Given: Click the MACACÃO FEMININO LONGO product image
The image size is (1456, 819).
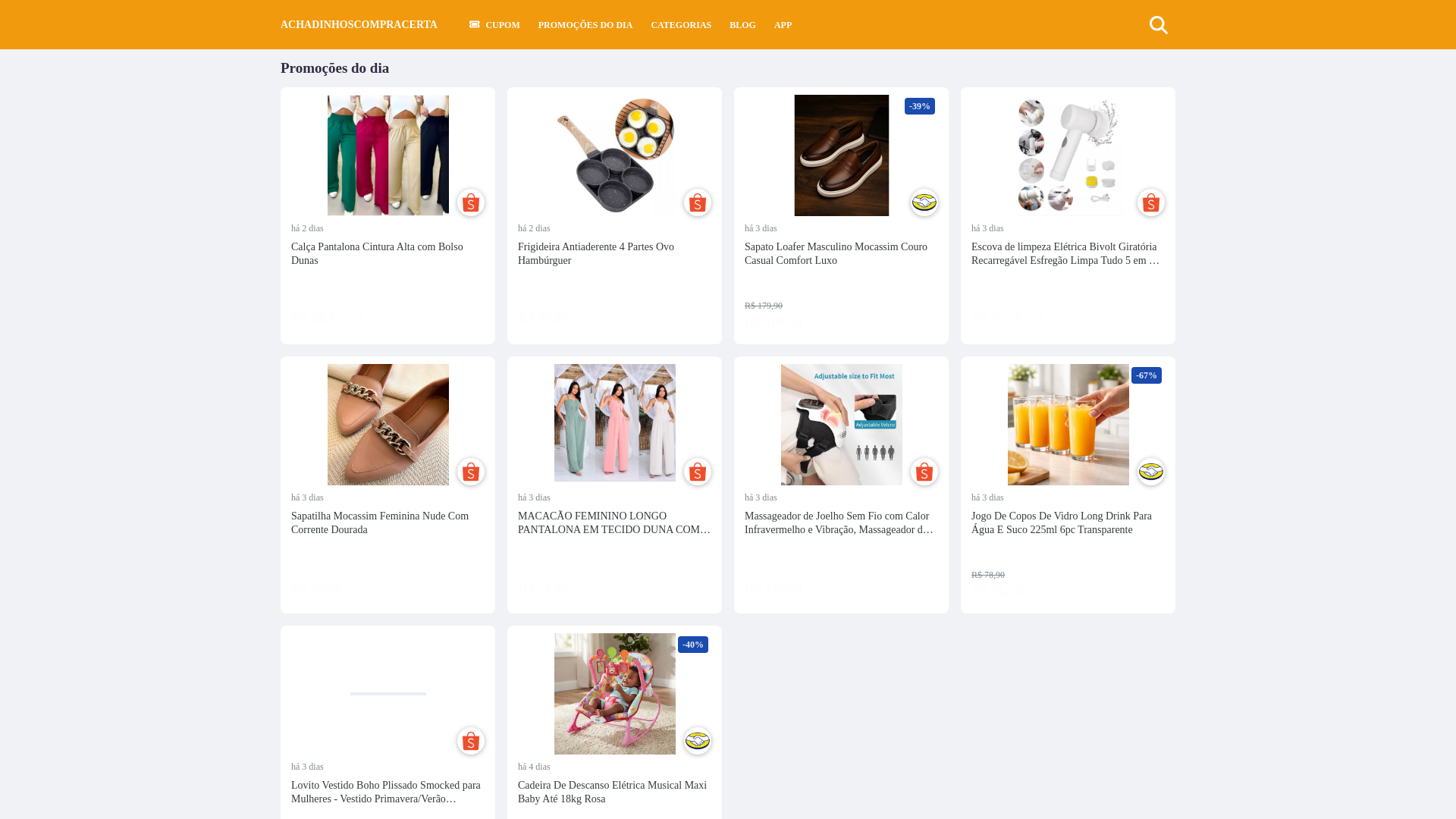Looking at the screenshot, I should 614,423.
